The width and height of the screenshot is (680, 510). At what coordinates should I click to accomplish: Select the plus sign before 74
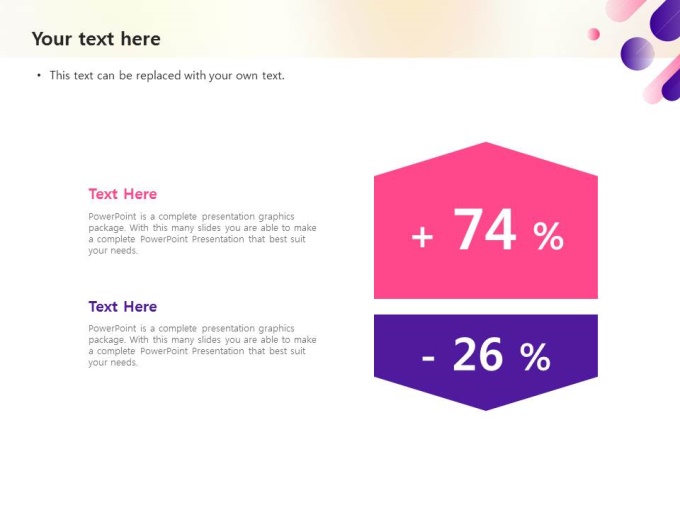click(422, 238)
